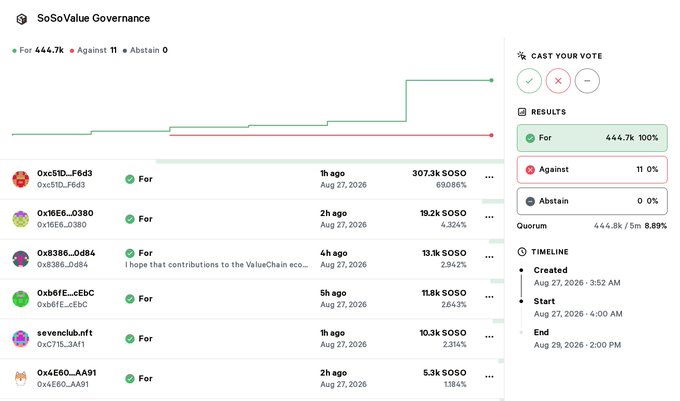This screenshot has width=680, height=401.
Task: Click the '307.3k SOSO' voting power value
Action: [x=439, y=173]
